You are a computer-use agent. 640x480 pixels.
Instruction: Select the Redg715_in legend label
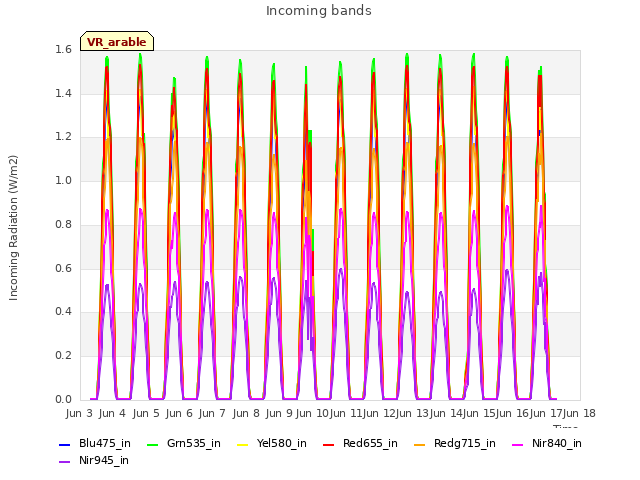point(464,444)
